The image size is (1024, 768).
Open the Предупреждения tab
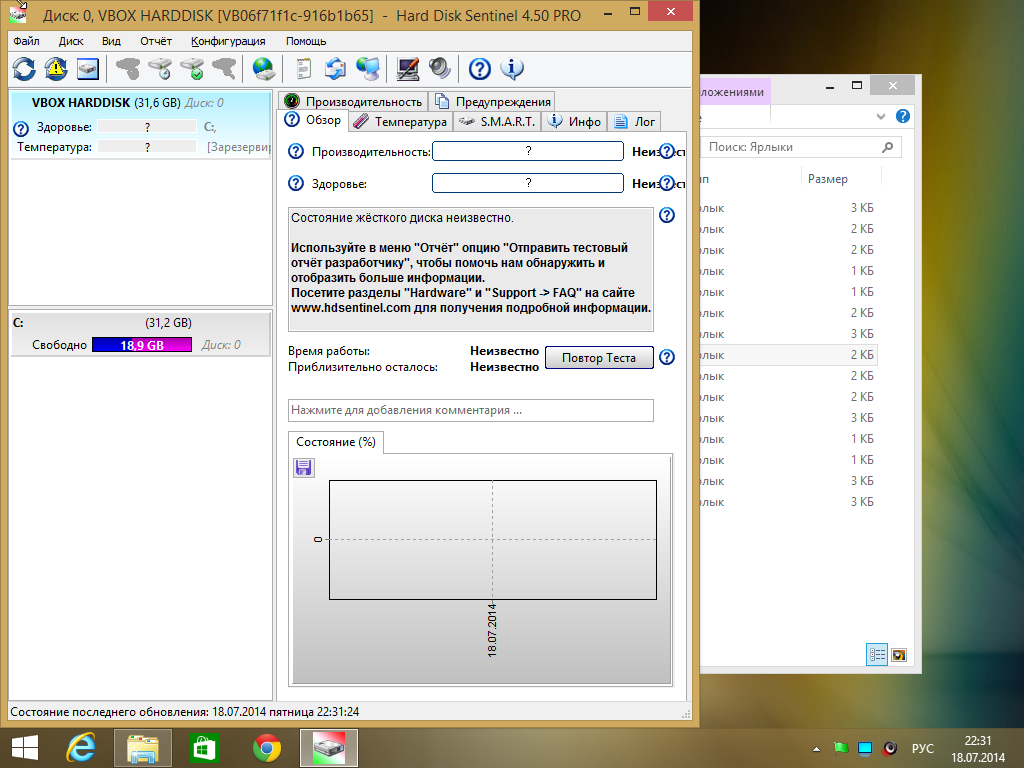[x=493, y=102]
